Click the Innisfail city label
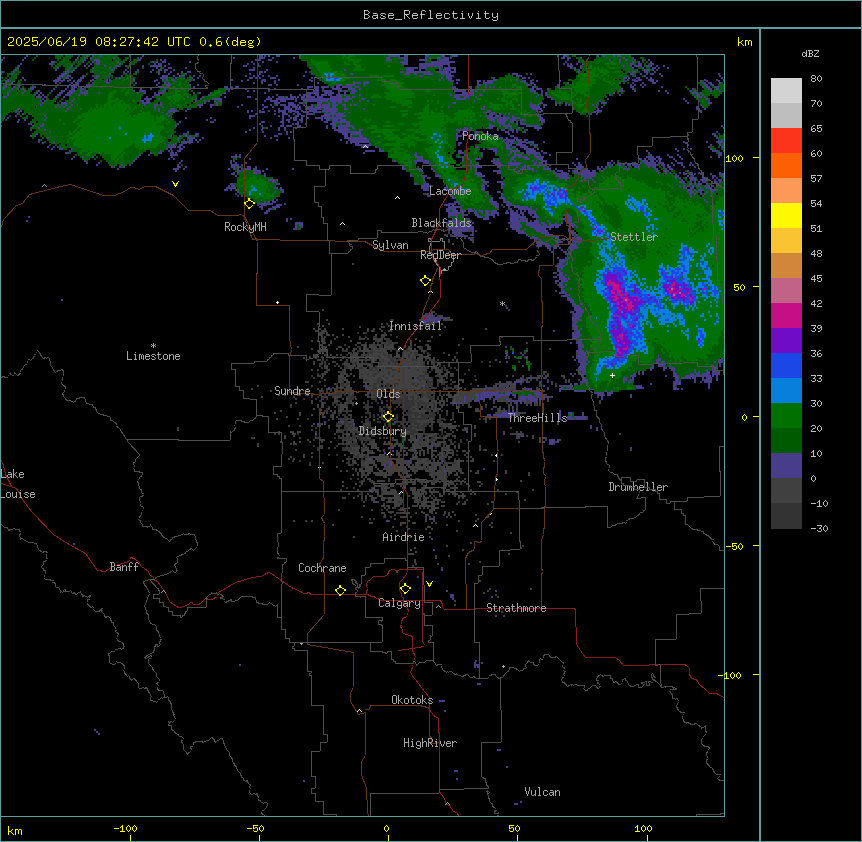Image resolution: width=862 pixels, height=842 pixels. (x=415, y=326)
